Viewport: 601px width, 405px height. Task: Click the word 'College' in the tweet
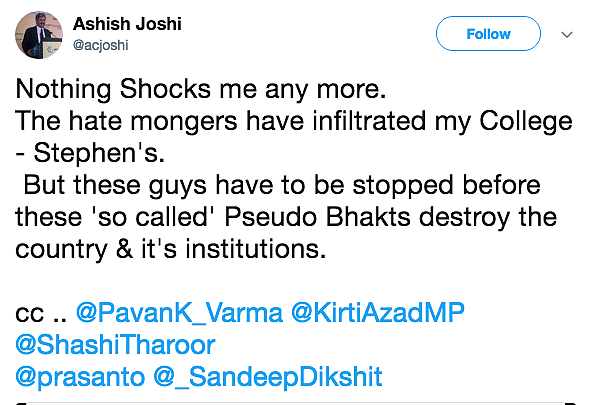coord(526,122)
